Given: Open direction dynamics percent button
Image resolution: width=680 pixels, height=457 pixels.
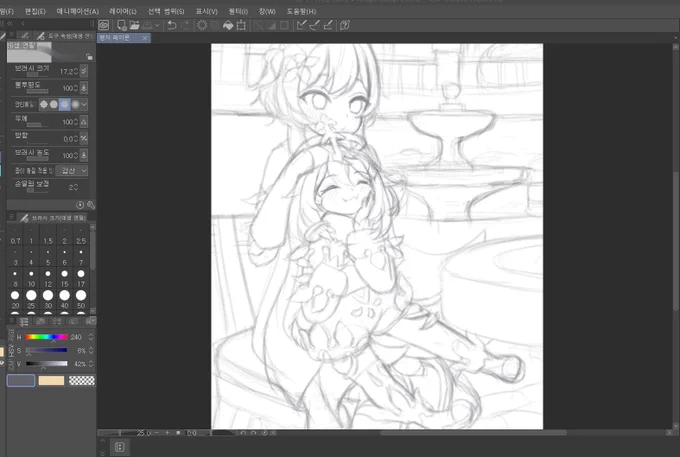Looking at the screenshot, I should 84,138.
